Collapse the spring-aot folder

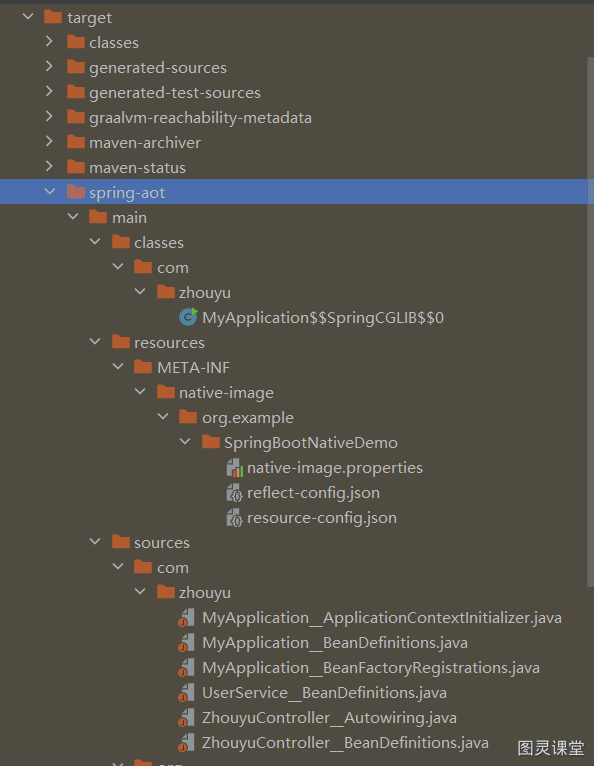click(50, 192)
